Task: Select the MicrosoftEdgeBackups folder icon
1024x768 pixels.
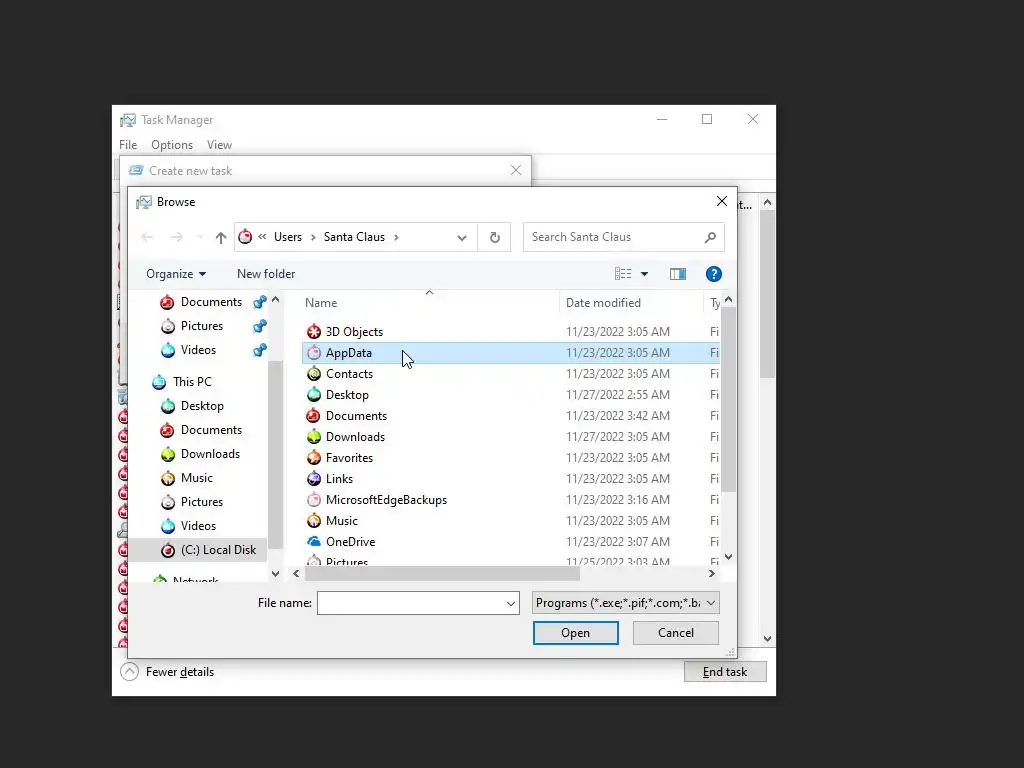Action: pyautogui.click(x=314, y=499)
